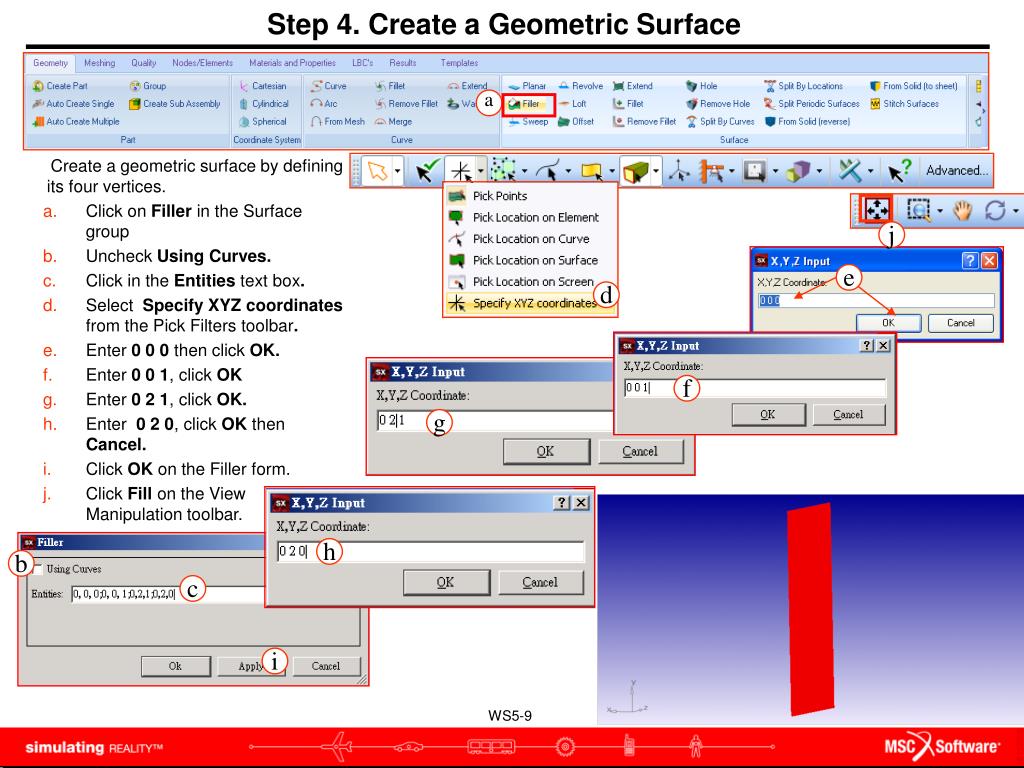Expand the dropdown beside the dotted nodes pick icon

[524, 172]
